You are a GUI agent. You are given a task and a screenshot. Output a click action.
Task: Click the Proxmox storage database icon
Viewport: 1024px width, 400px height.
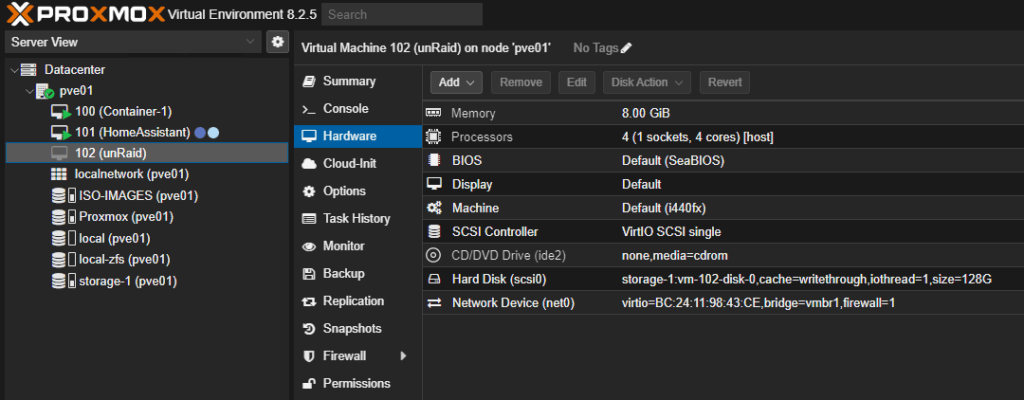(63, 216)
